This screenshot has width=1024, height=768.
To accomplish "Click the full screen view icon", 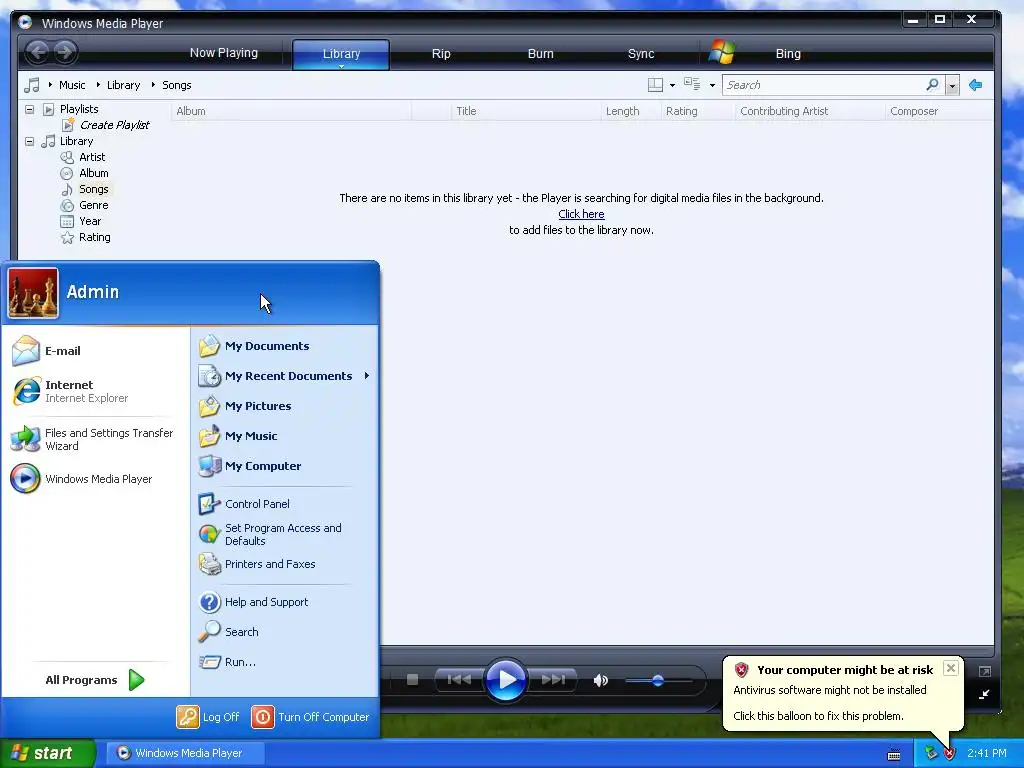I will click(x=985, y=671).
